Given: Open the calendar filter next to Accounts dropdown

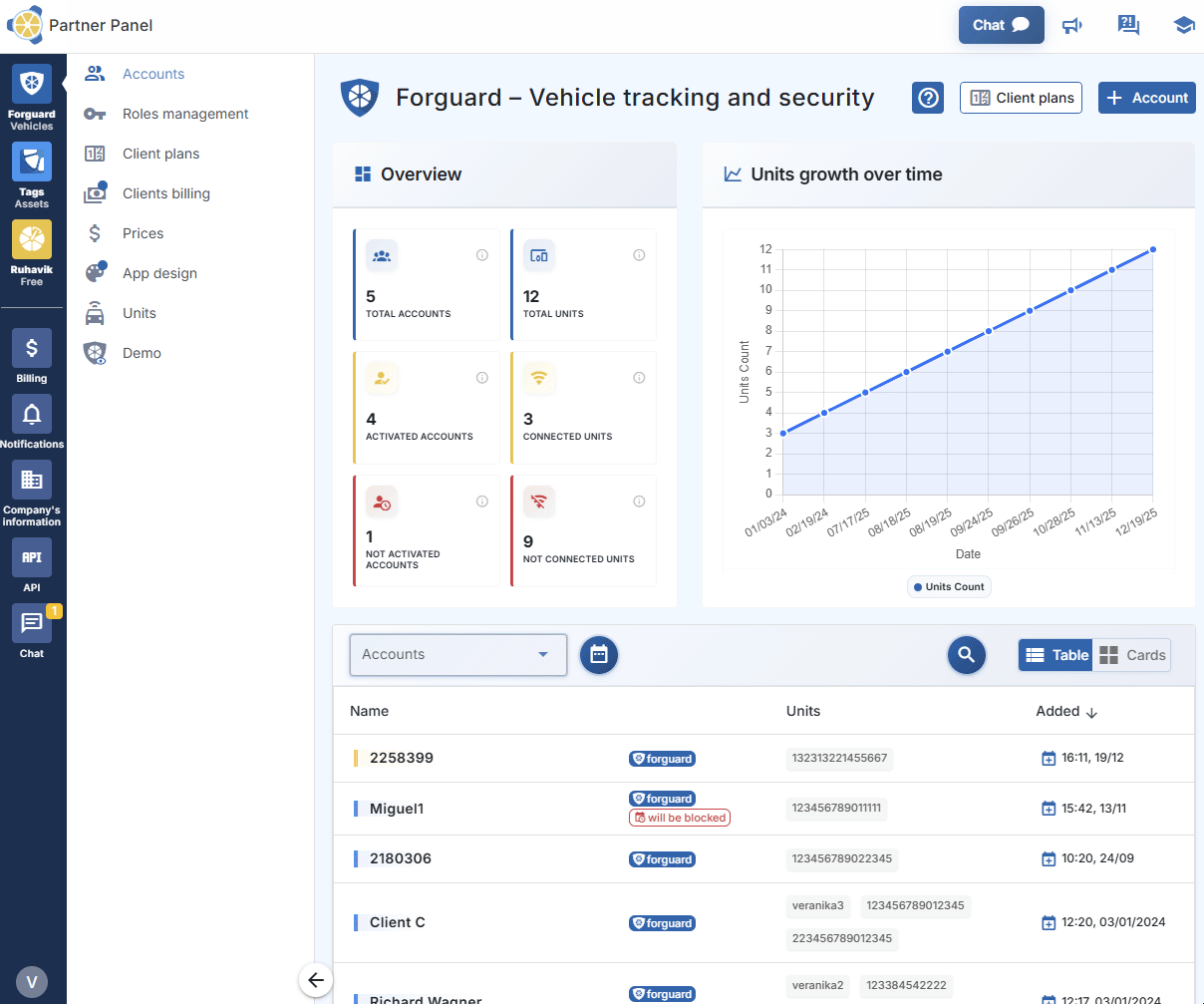Looking at the screenshot, I should [x=599, y=655].
